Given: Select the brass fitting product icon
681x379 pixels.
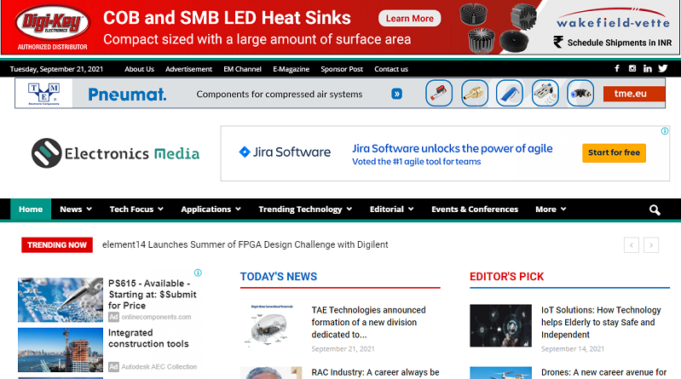Looking at the screenshot, I should coord(474,93).
